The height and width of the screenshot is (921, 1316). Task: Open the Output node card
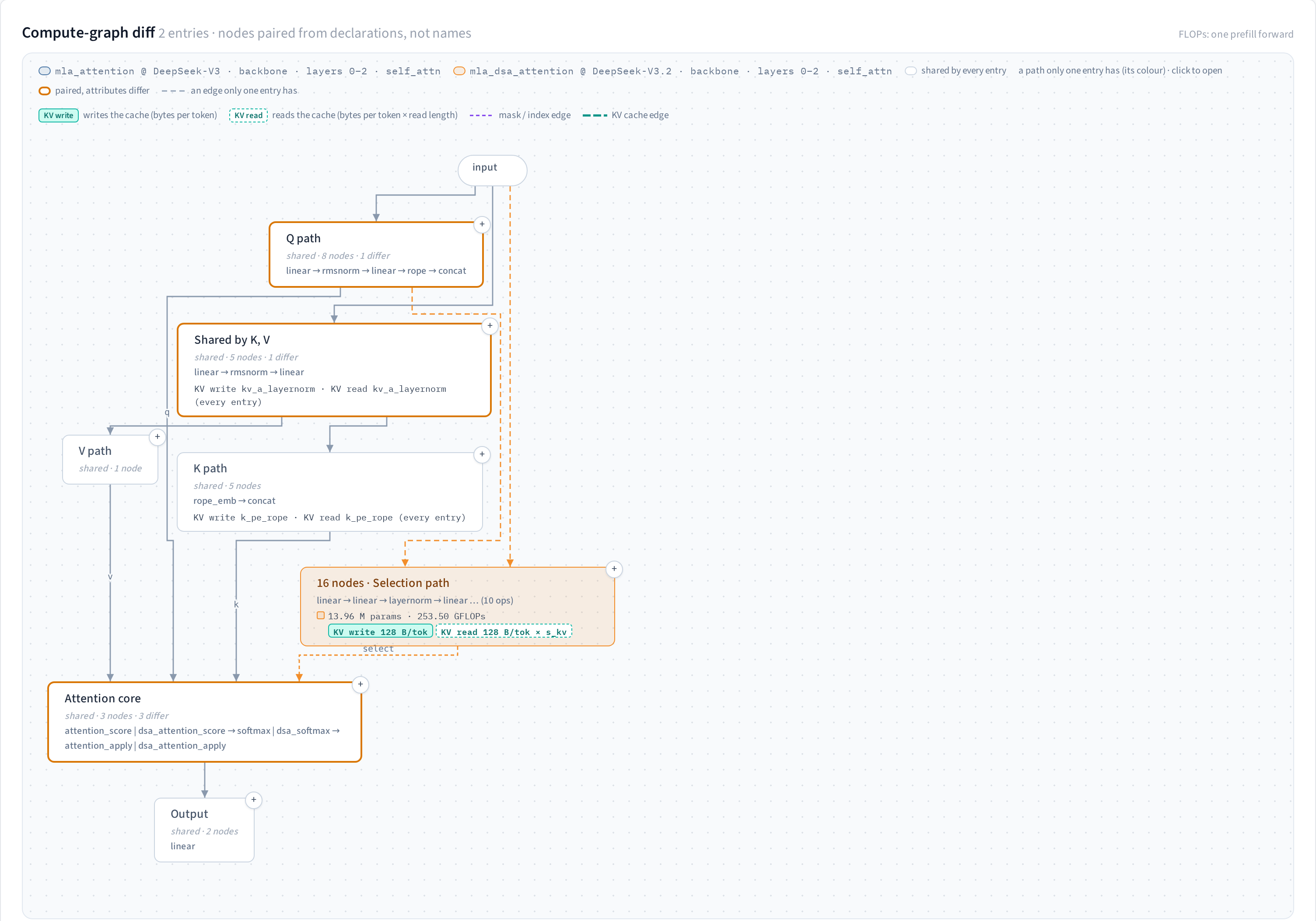pos(204,830)
